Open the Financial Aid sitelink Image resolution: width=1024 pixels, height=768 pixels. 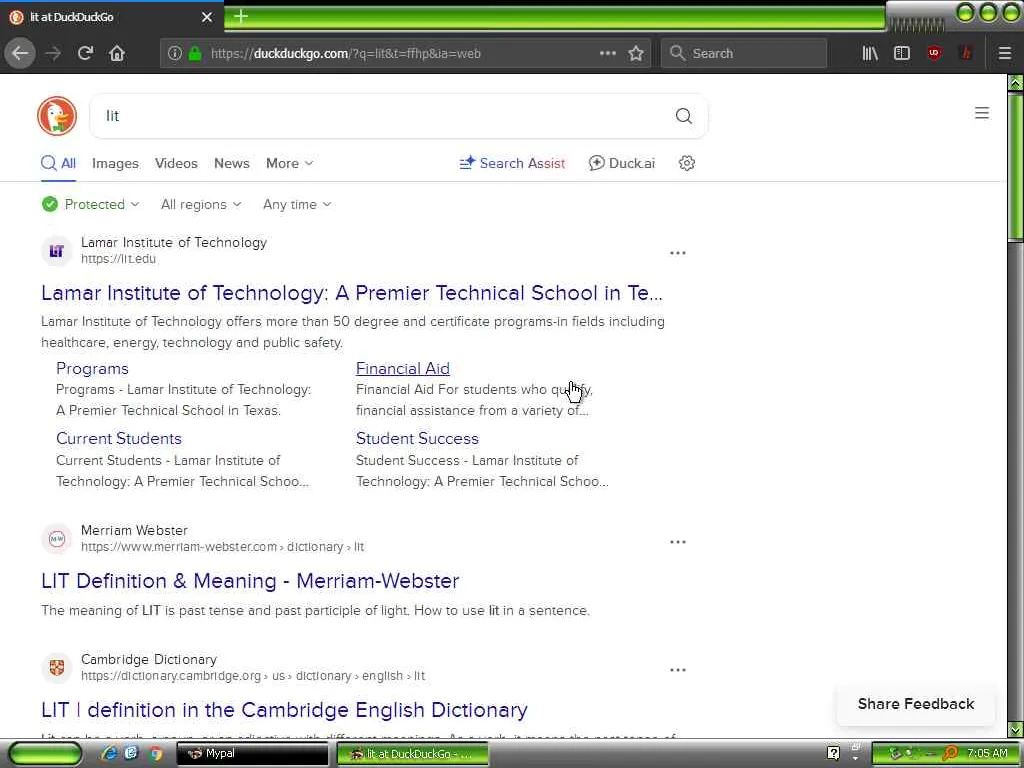click(x=403, y=368)
